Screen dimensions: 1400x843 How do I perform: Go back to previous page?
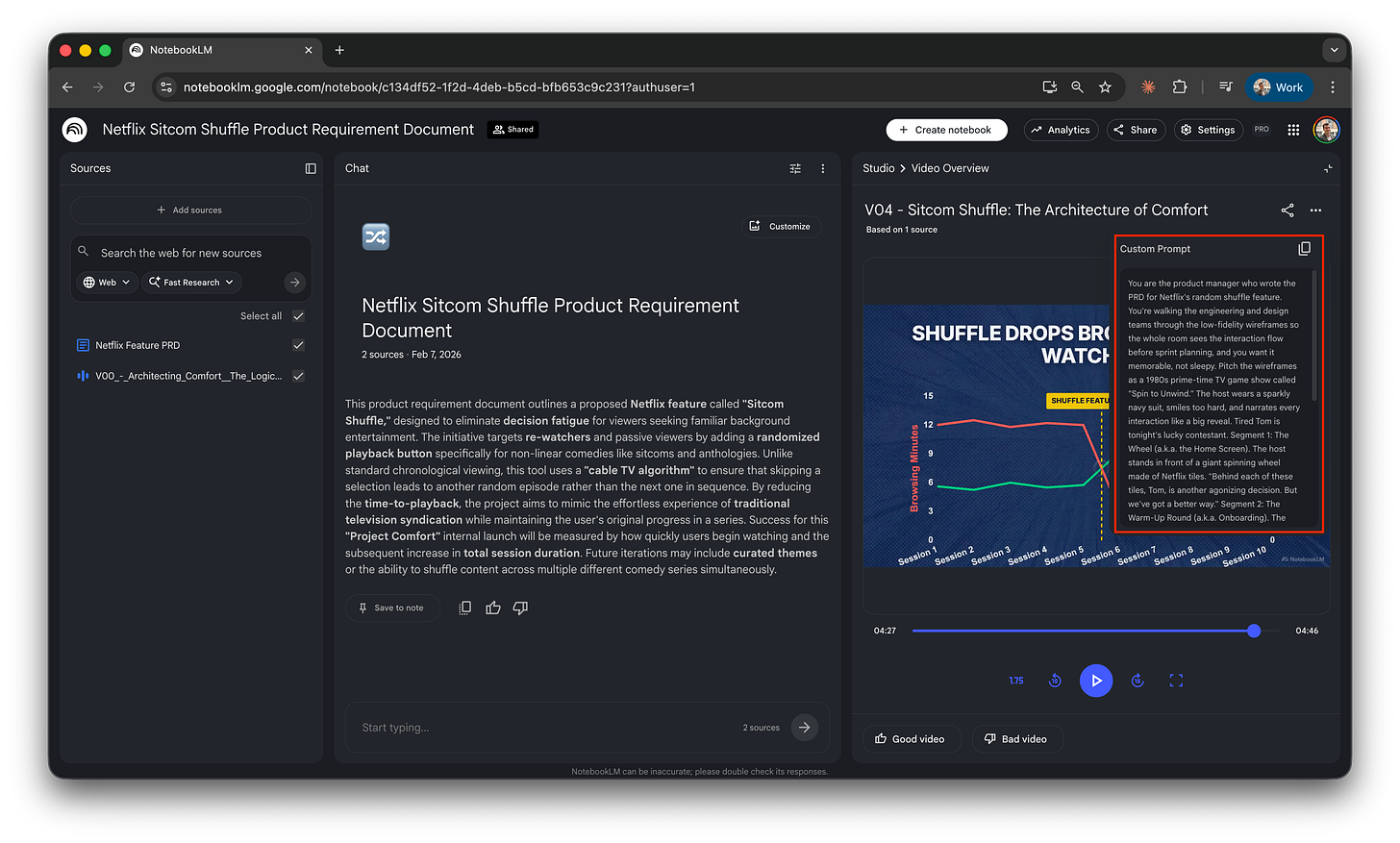tap(67, 87)
